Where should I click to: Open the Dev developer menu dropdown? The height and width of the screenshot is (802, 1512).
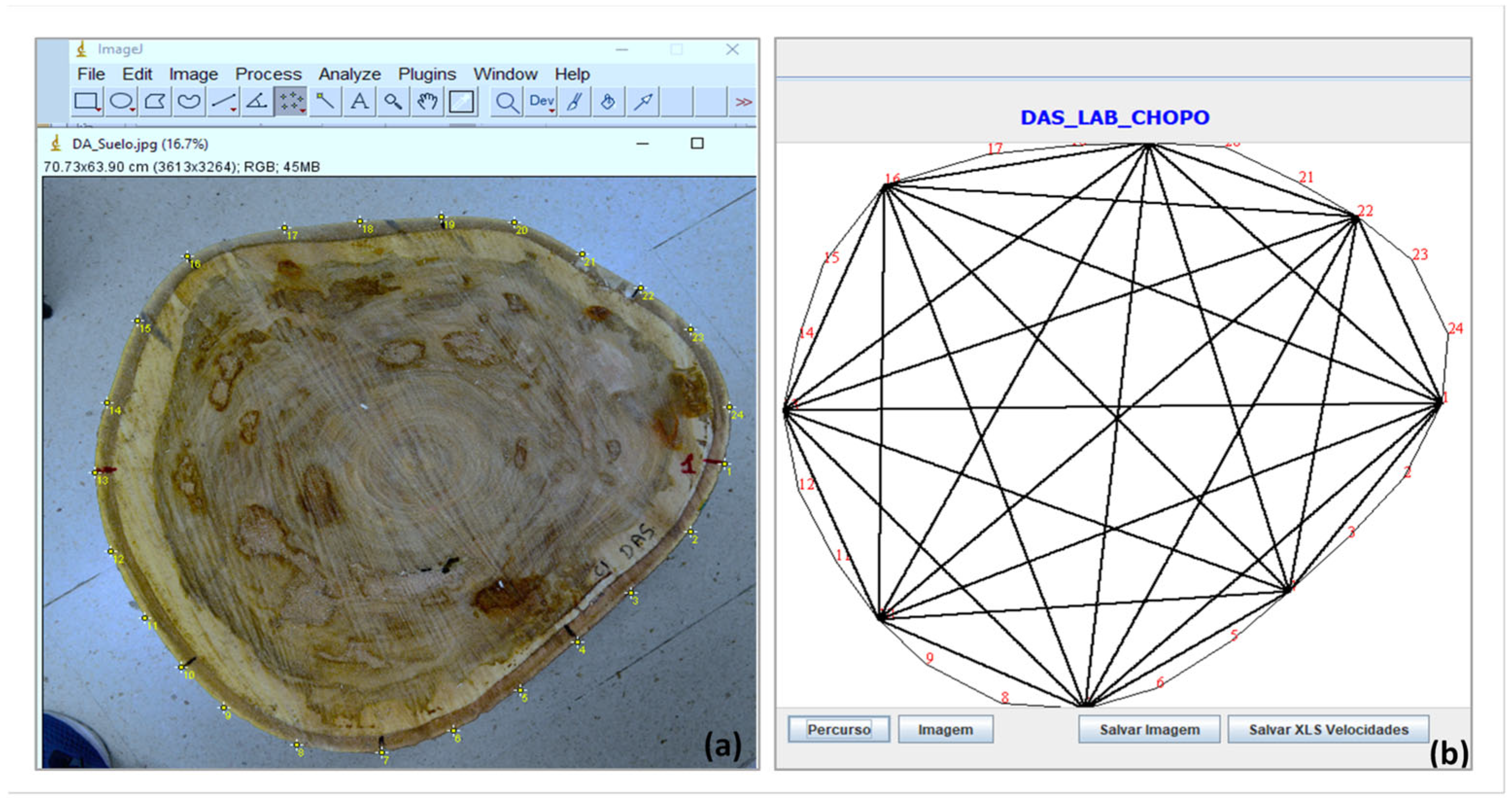pos(541,101)
